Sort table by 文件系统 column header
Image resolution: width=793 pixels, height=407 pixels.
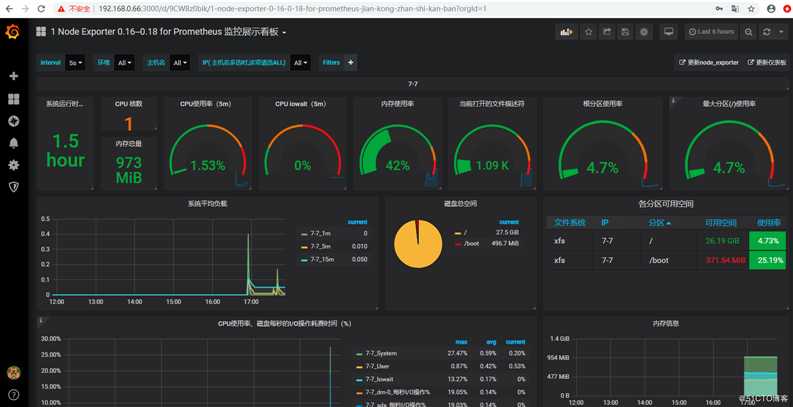pos(569,222)
